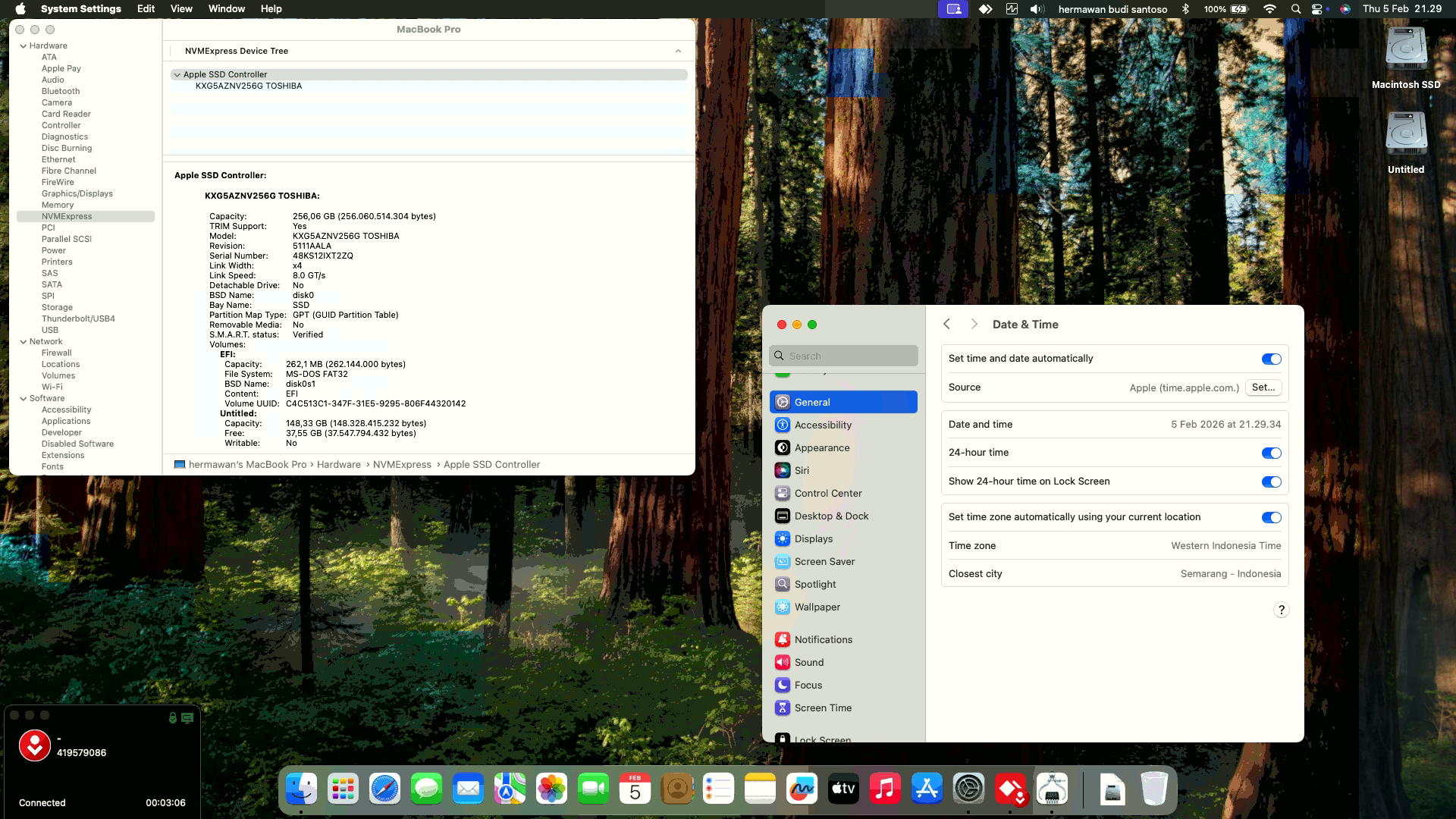Select Thunderbolt/USB4 in Hardware list

click(x=78, y=319)
